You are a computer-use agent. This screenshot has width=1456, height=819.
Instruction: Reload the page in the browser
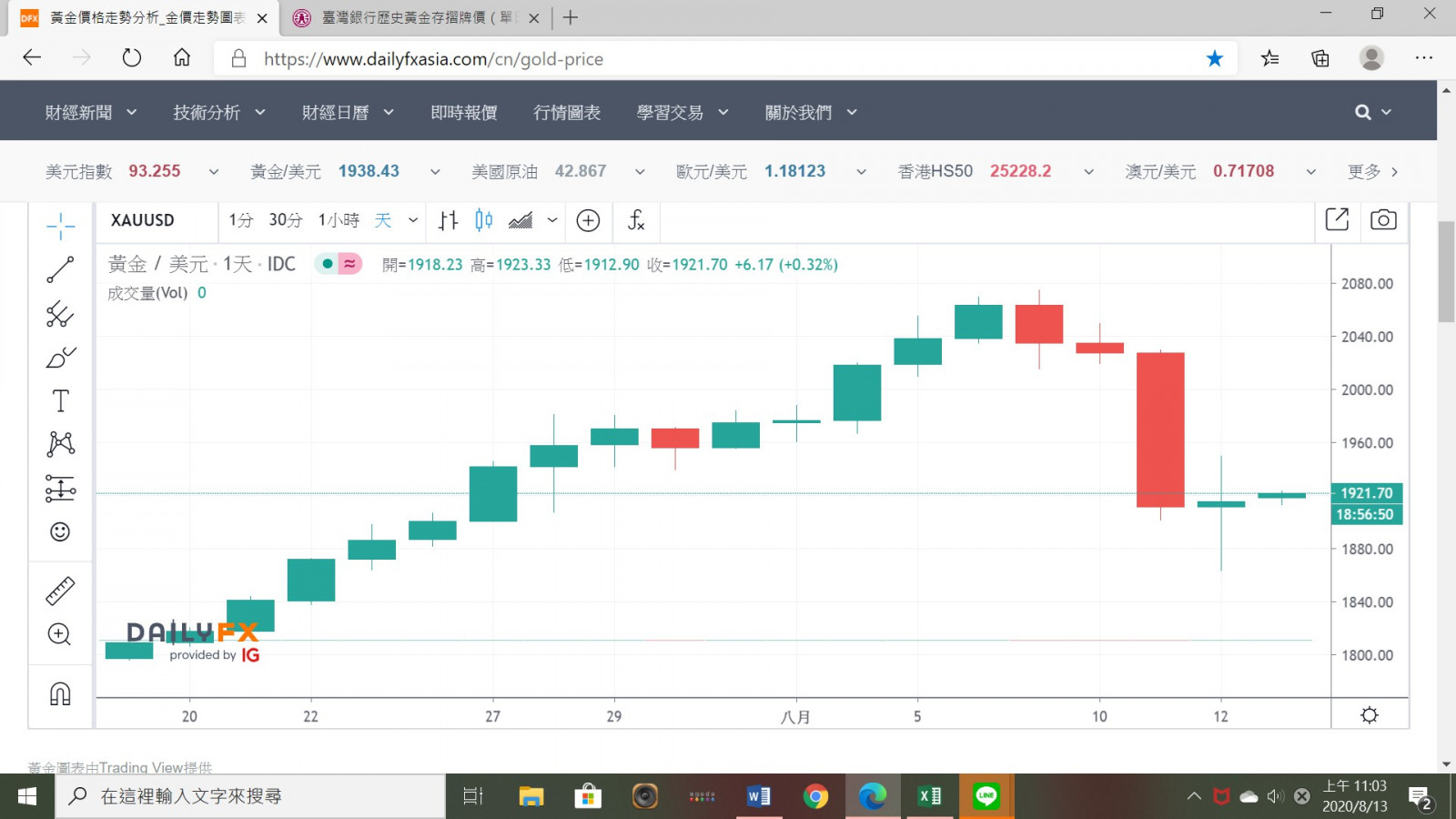click(132, 58)
